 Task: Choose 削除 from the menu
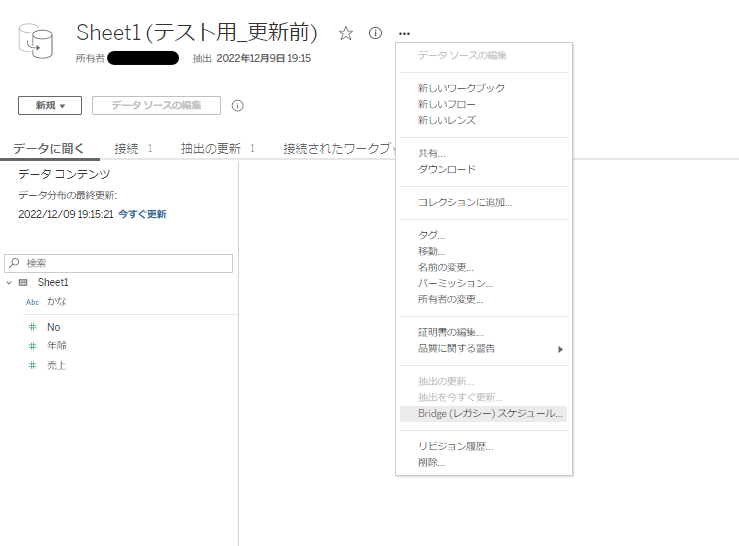point(431,462)
